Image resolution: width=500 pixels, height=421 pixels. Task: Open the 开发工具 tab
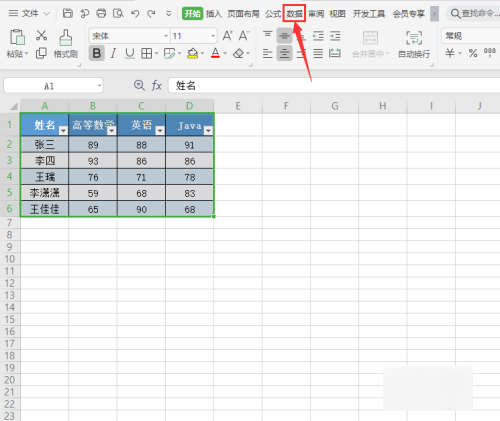pyautogui.click(x=369, y=14)
